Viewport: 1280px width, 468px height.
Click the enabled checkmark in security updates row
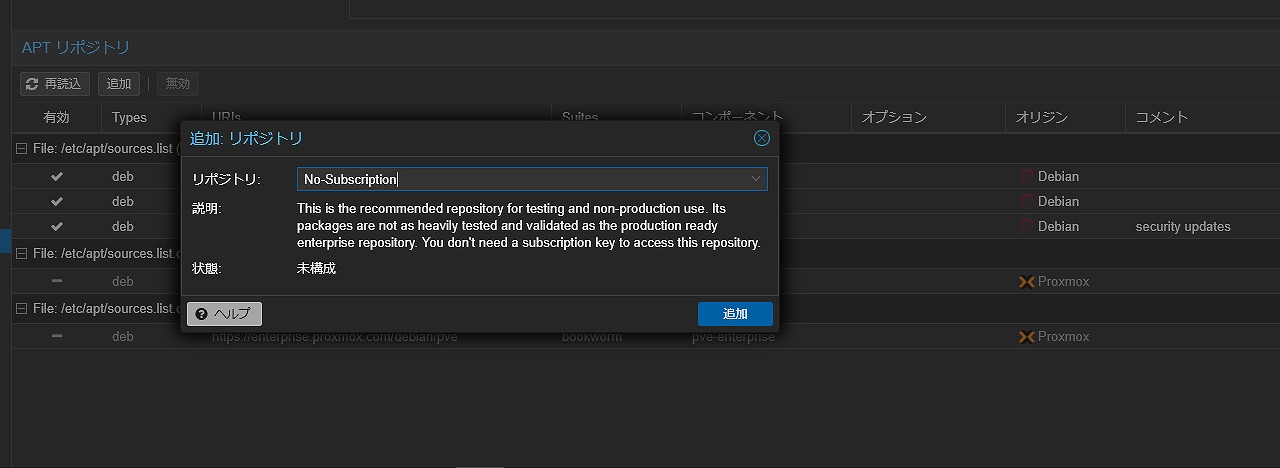(x=57, y=227)
